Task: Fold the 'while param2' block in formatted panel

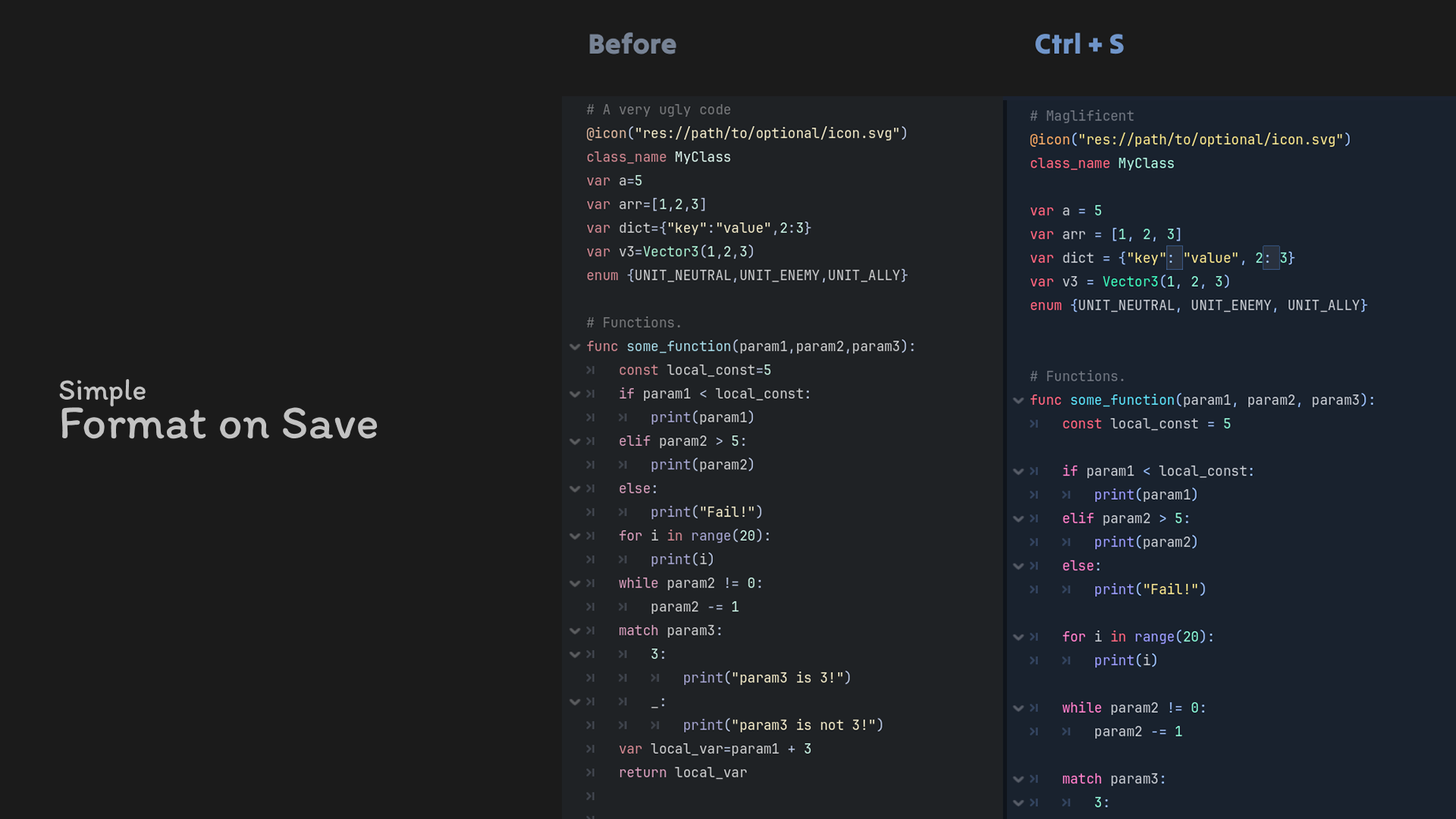Action: pos(1018,708)
